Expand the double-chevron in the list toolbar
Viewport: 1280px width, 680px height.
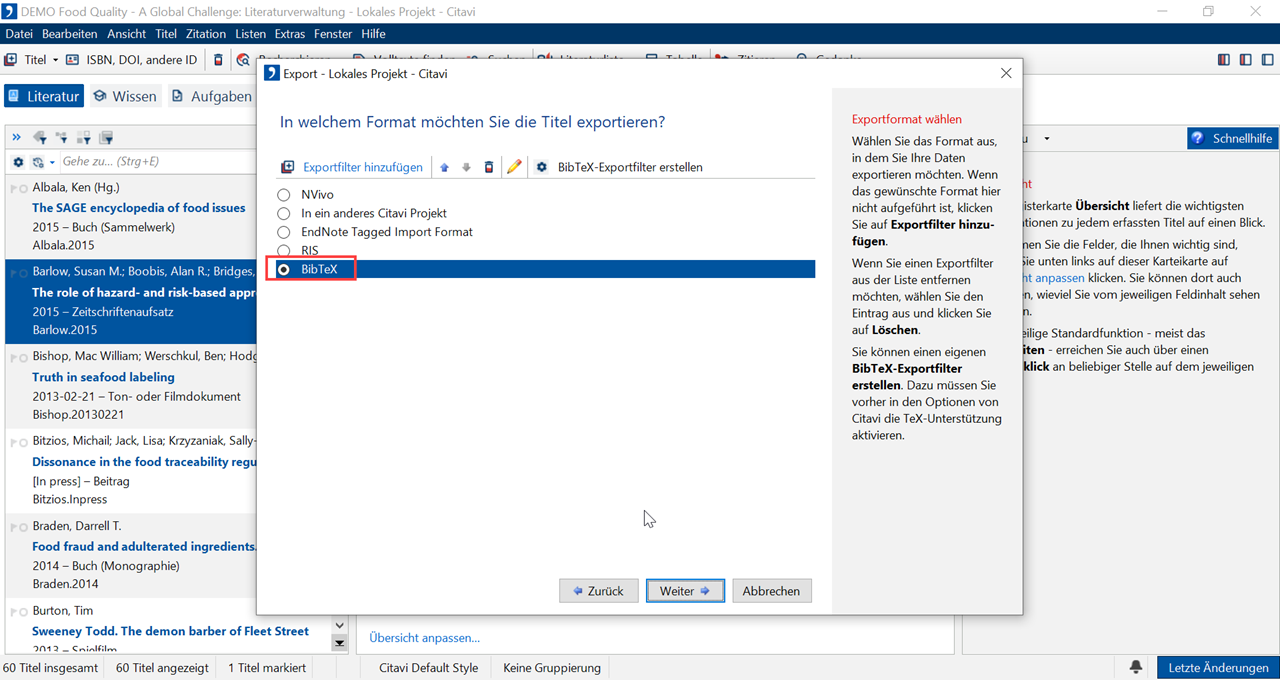pyautogui.click(x=16, y=137)
